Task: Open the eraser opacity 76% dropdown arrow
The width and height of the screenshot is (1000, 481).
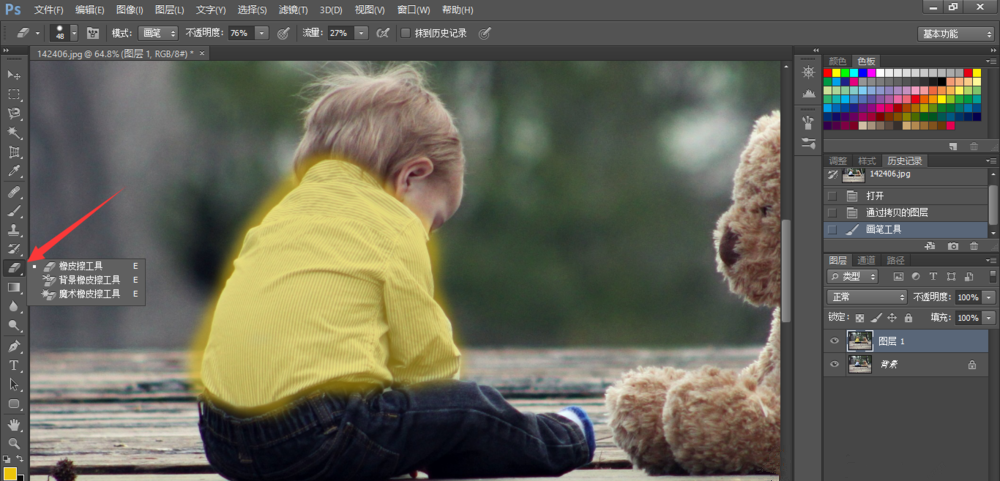Action: 262,33
